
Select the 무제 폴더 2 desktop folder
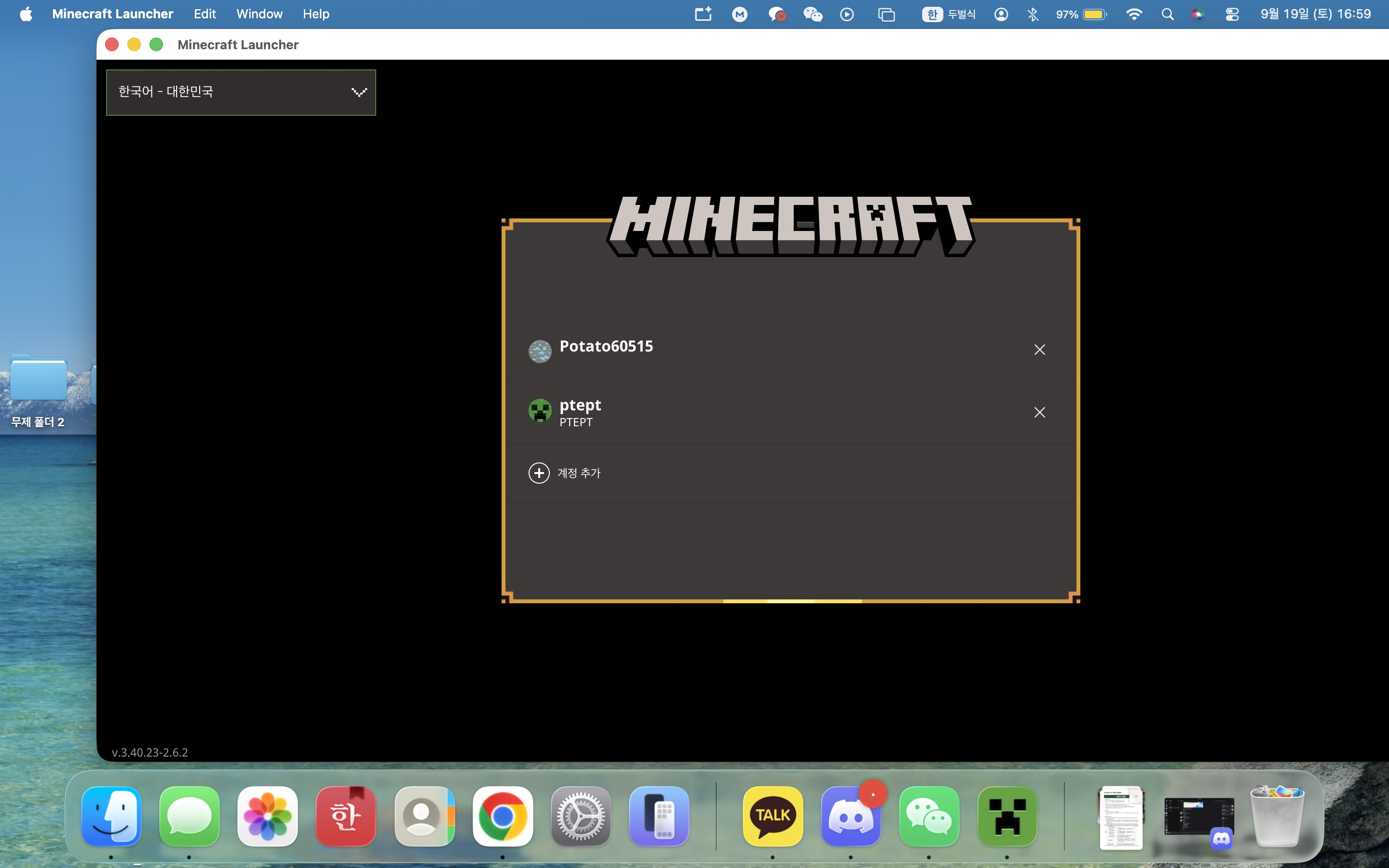[x=38, y=391]
